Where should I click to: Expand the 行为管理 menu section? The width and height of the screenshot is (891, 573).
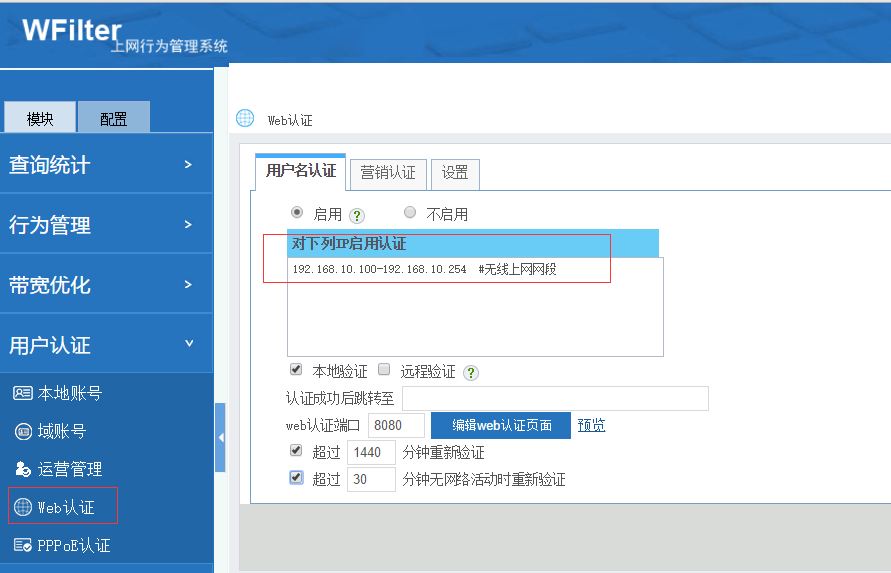tap(106, 224)
